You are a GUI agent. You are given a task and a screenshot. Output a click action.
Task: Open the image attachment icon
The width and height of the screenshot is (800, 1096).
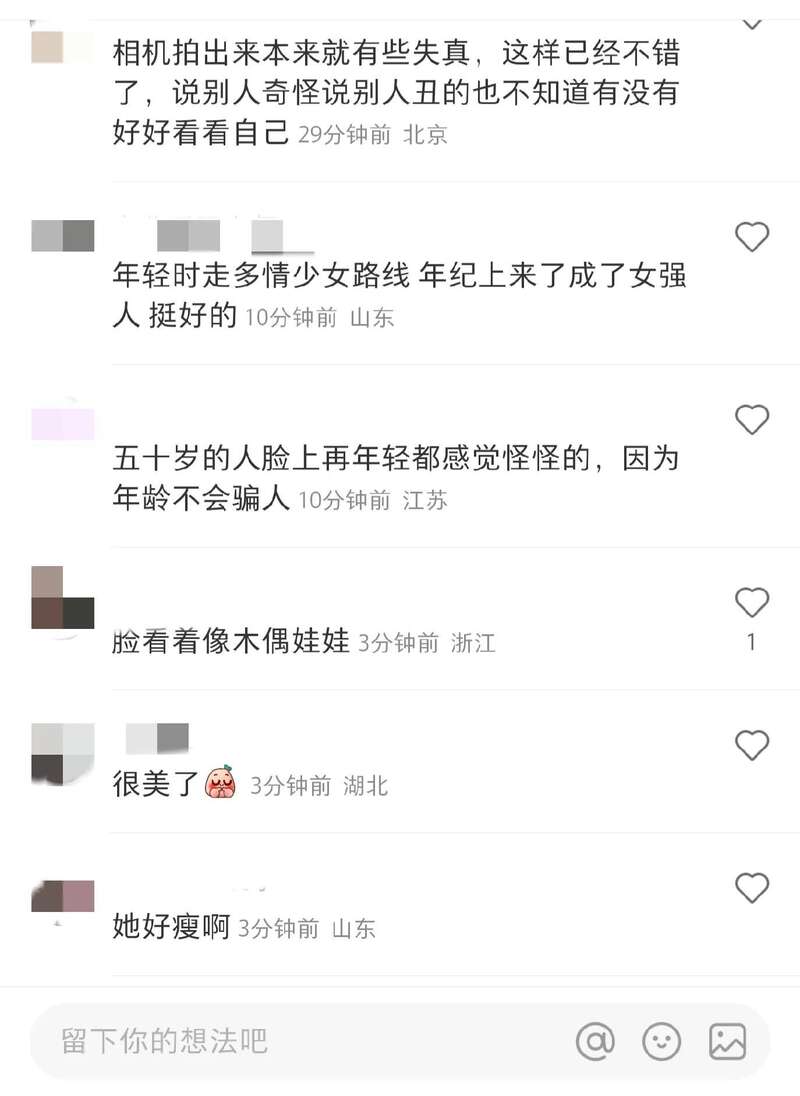click(x=727, y=1041)
